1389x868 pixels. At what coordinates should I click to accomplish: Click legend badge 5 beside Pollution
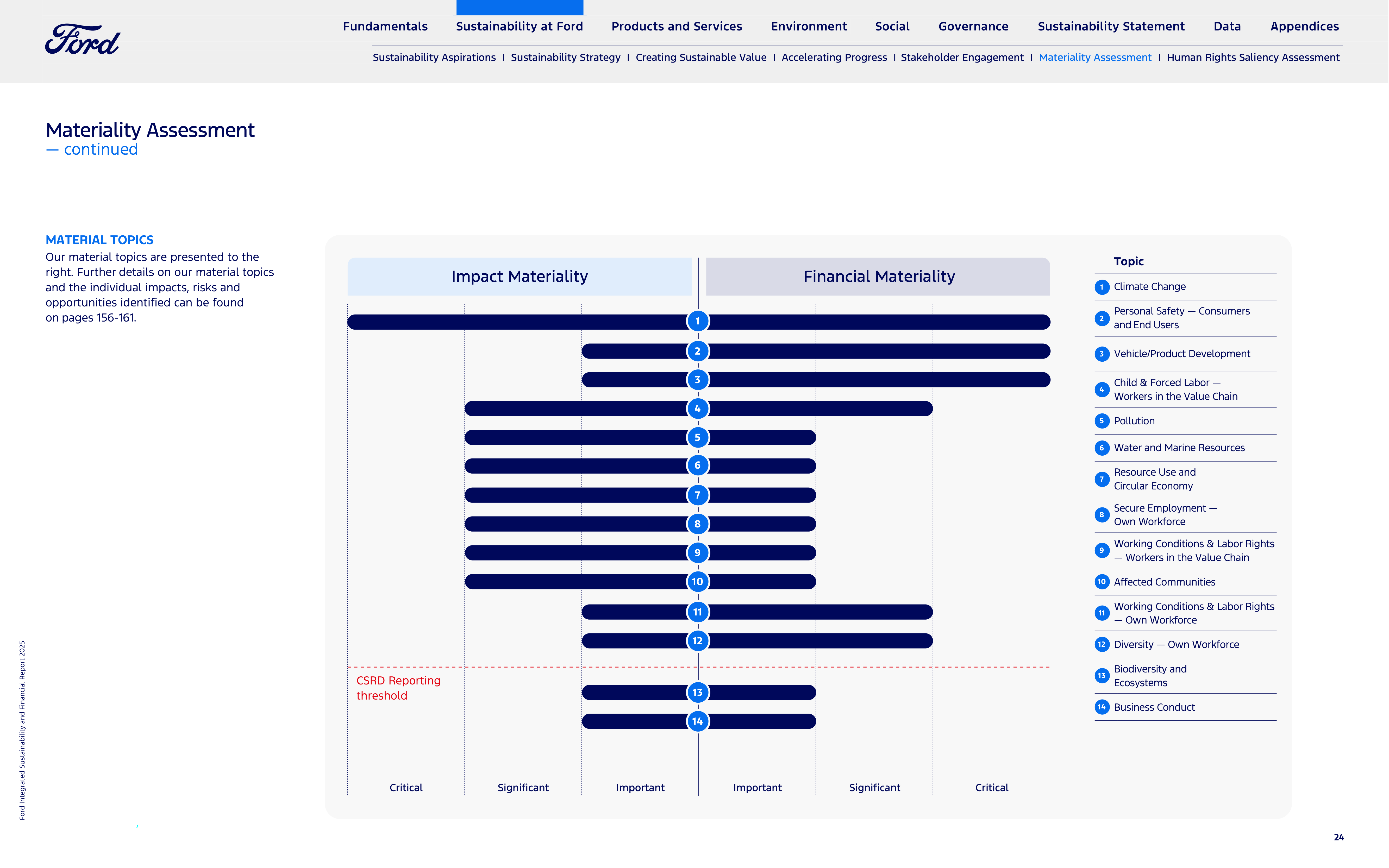1101,421
